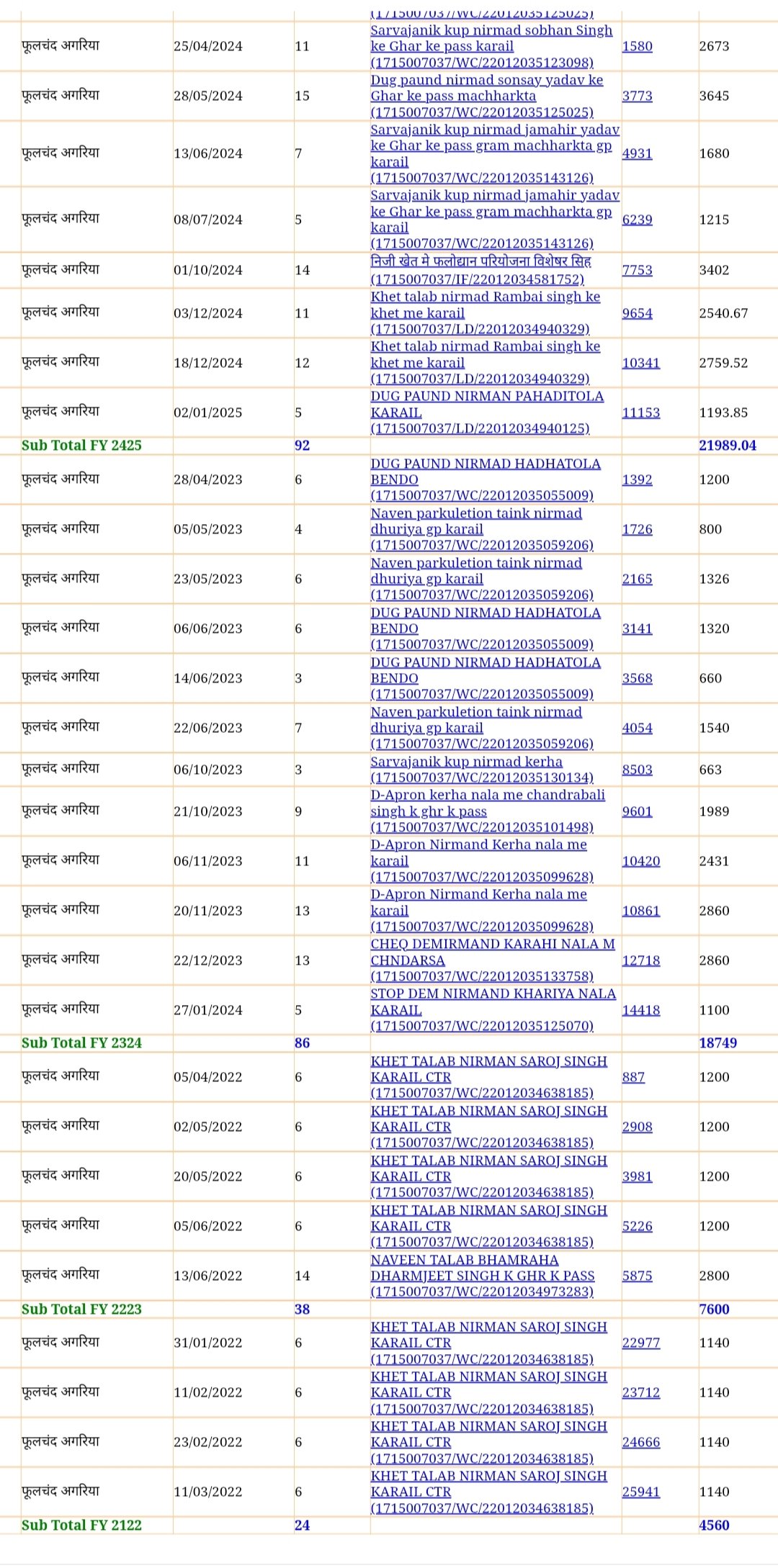Open muster roll 4931 link

coord(637,153)
